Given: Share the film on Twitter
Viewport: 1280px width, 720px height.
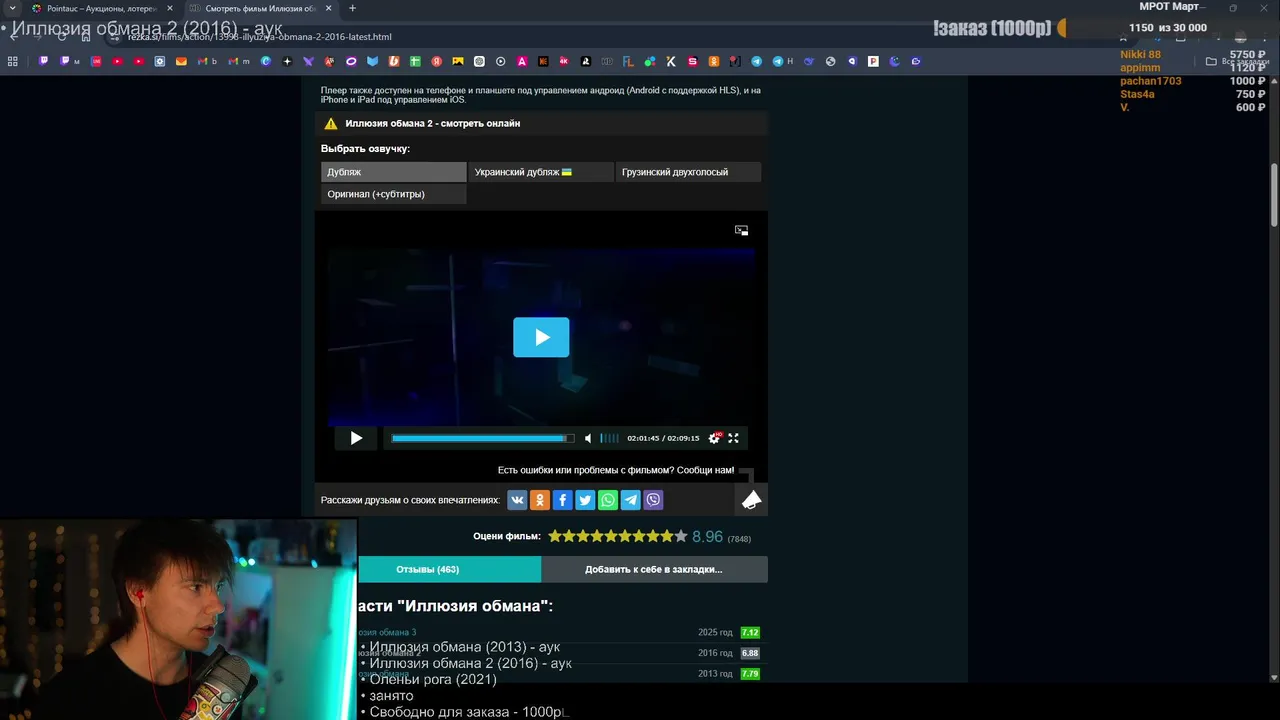Looking at the screenshot, I should coord(585,500).
